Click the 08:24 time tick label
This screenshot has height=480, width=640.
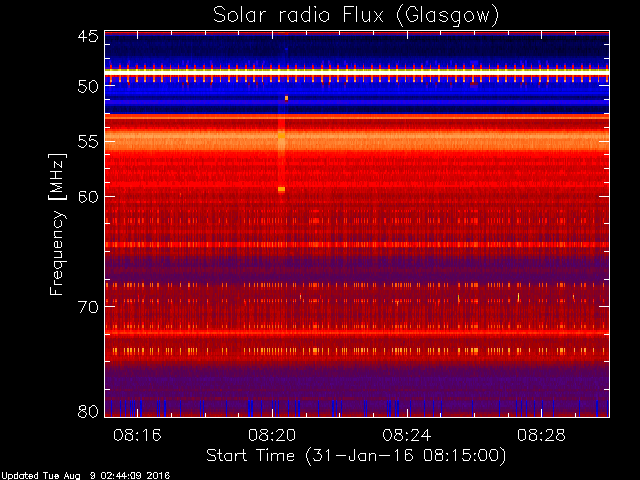[407, 436]
